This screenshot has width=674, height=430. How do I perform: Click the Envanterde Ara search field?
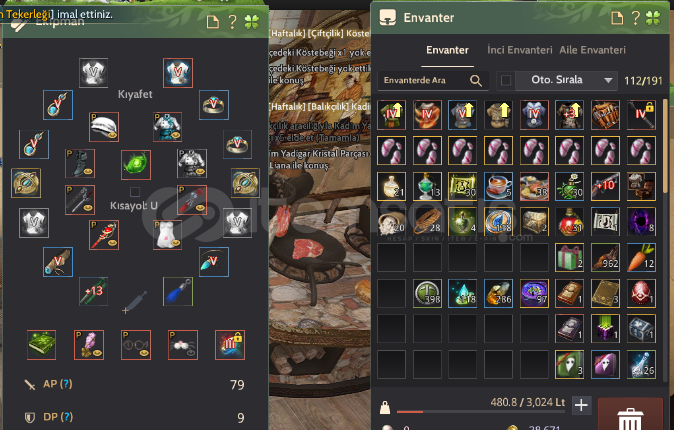coord(433,80)
